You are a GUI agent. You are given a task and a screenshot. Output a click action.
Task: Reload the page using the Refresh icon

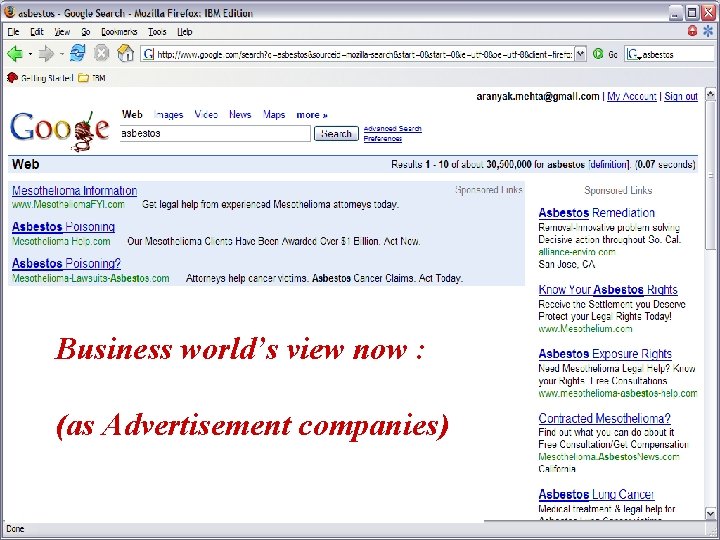(x=77, y=54)
